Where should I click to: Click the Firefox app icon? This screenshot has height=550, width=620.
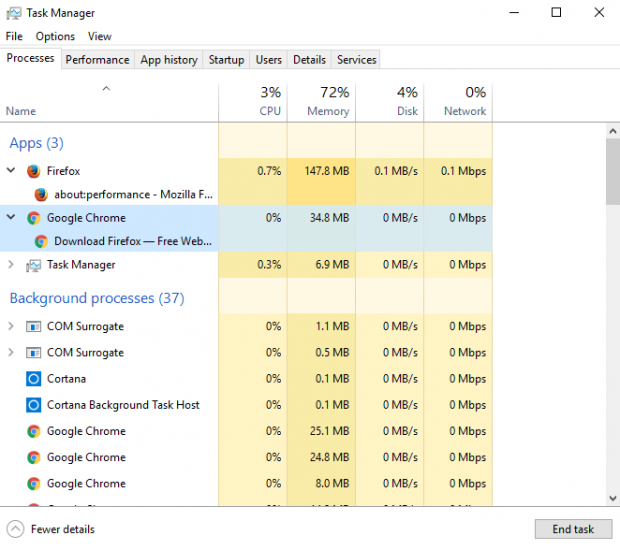coord(33,171)
